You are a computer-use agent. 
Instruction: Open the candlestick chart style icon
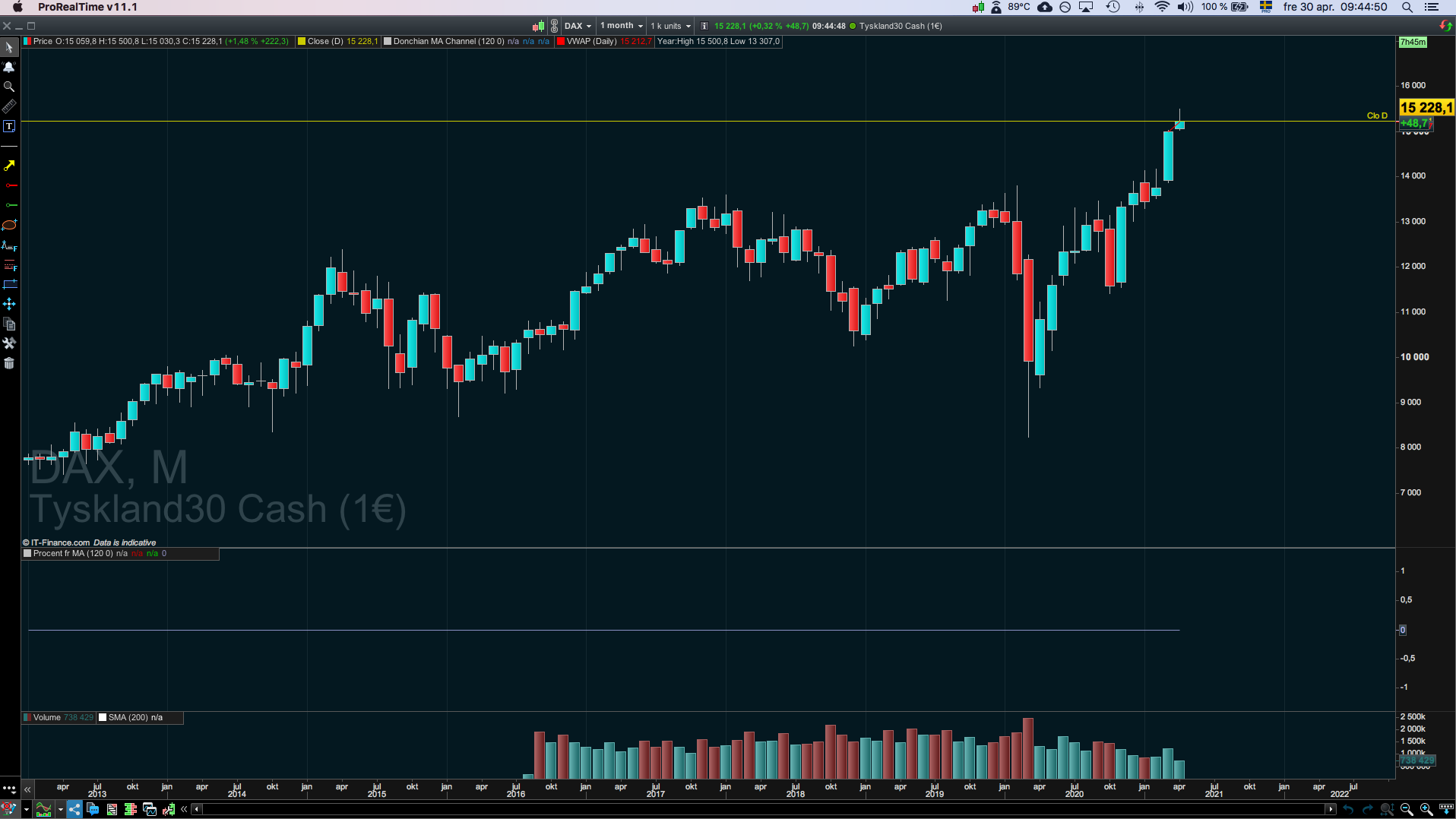pyautogui.click(x=538, y=26)
